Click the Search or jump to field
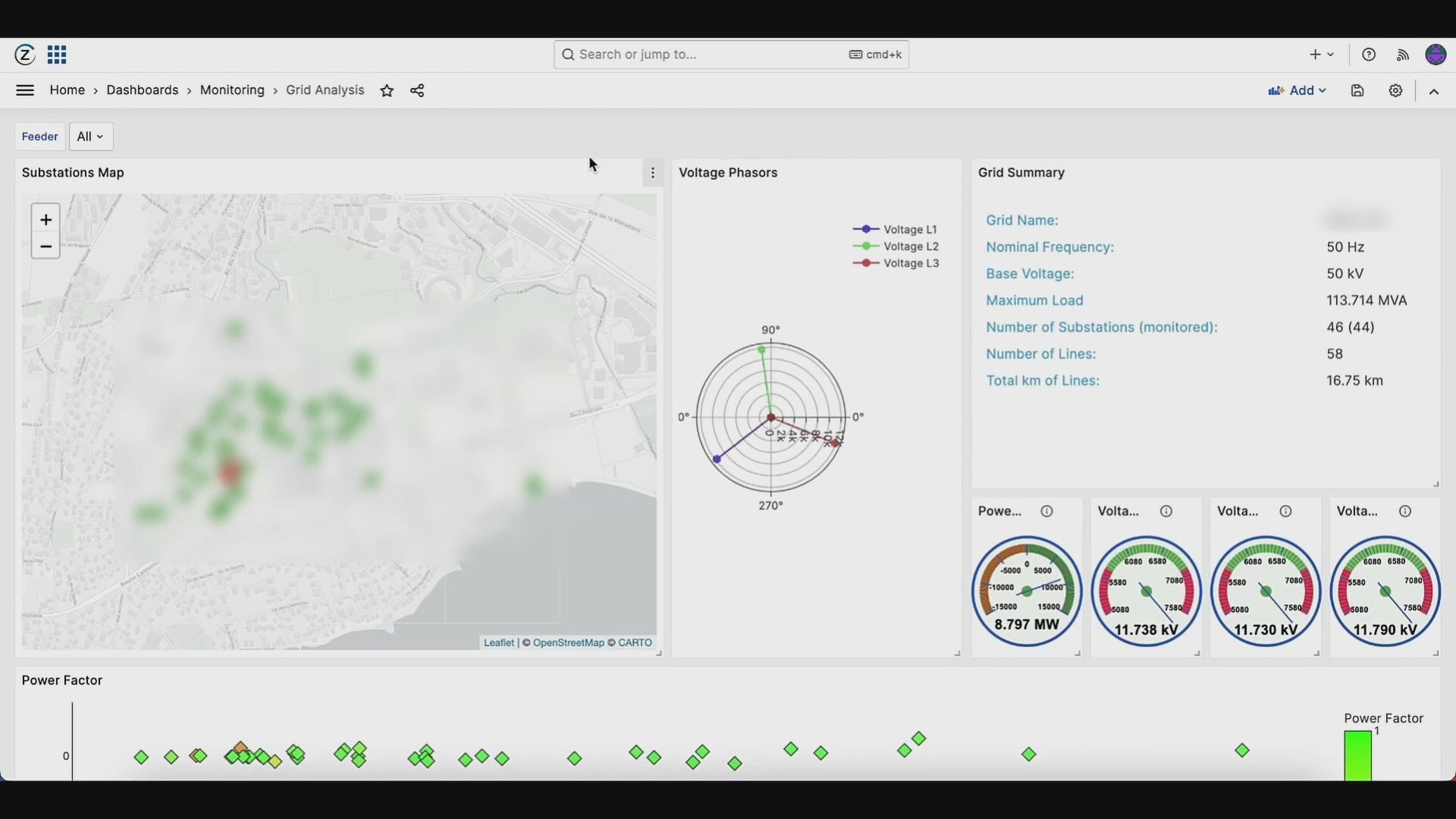Screen dimensions: 1456x819 point(705,55)
